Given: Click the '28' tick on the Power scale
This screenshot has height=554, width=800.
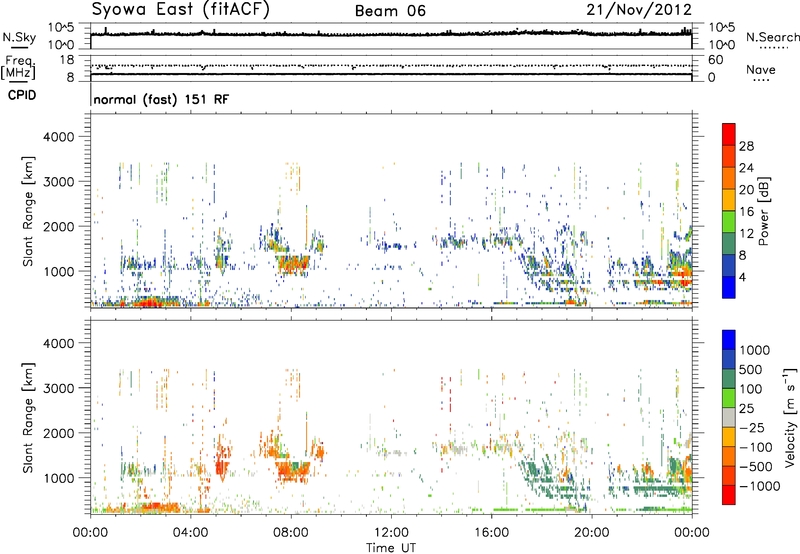Looking at the screenshot, I should pyautogui.click(x=746, y=146).
